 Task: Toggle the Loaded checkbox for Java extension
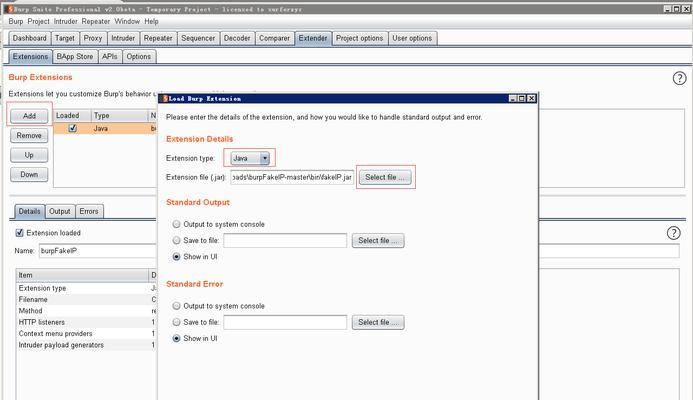click(x=72, y=128)
